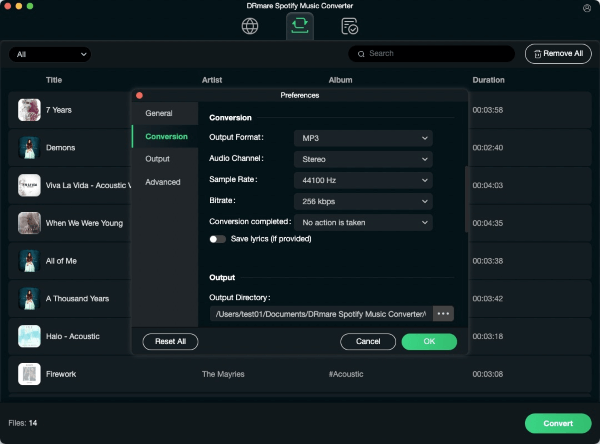The image size is (600, 444).
Task: Click the Halo - Acoustic album cover
Action: pyautogui.click(x=29, y=336)
